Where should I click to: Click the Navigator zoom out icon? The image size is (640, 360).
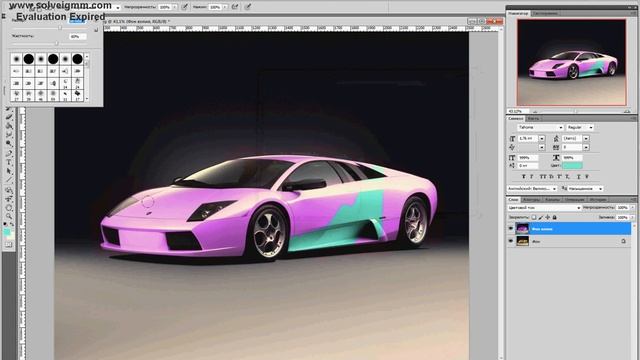pos(535,111)
